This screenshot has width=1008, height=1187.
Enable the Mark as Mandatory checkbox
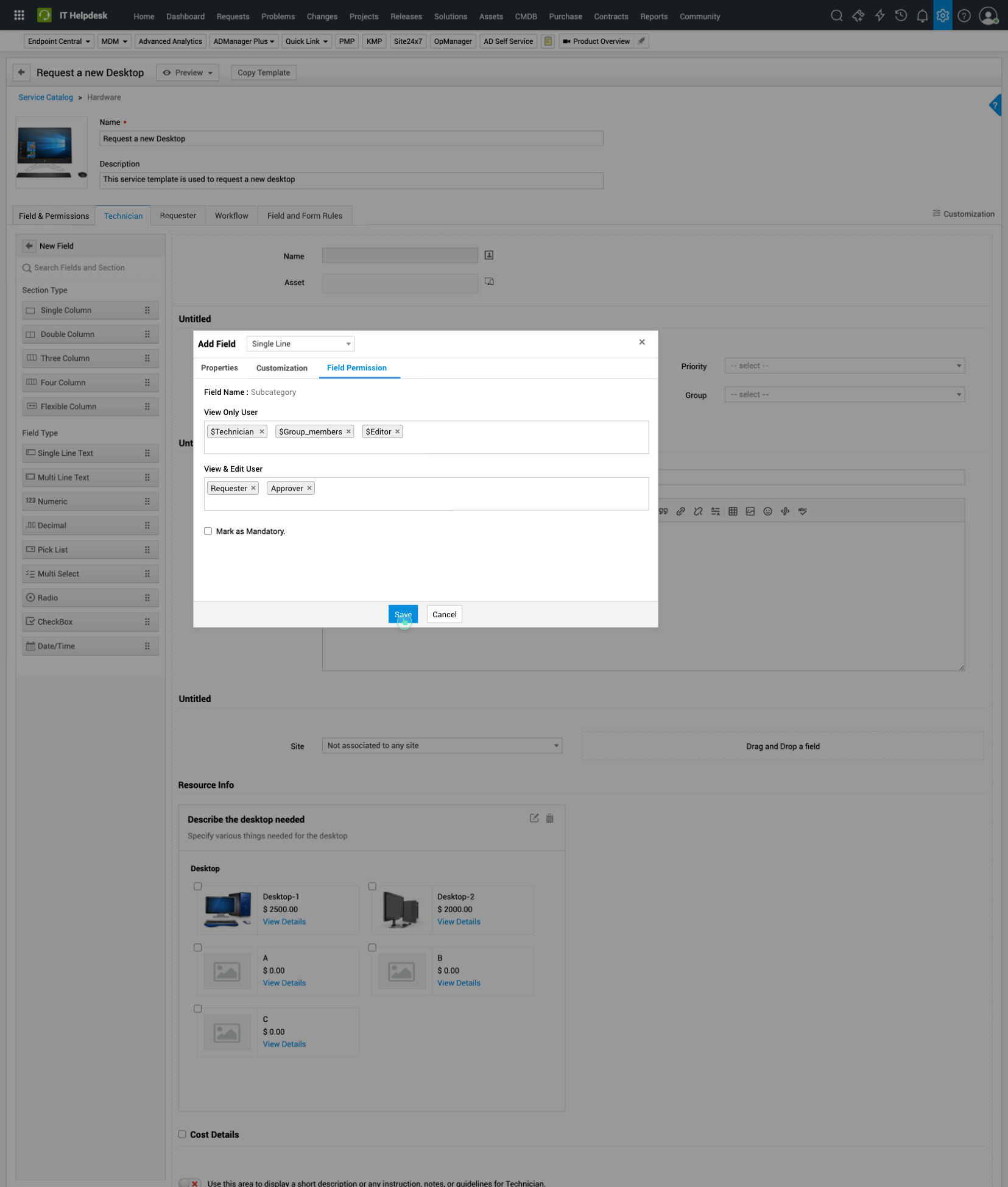pos(208,531)
